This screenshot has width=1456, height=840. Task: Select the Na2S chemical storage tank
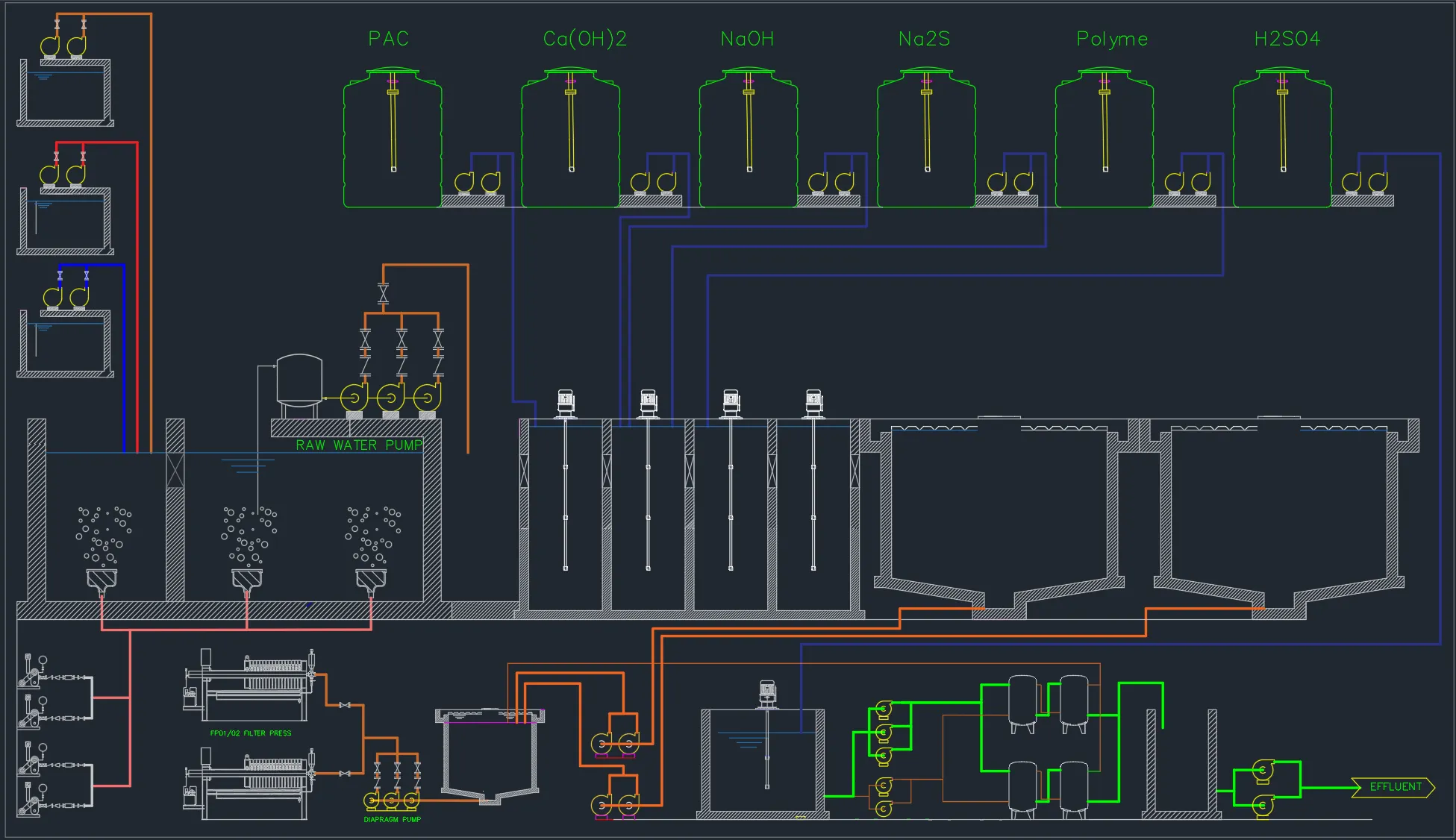926,138
